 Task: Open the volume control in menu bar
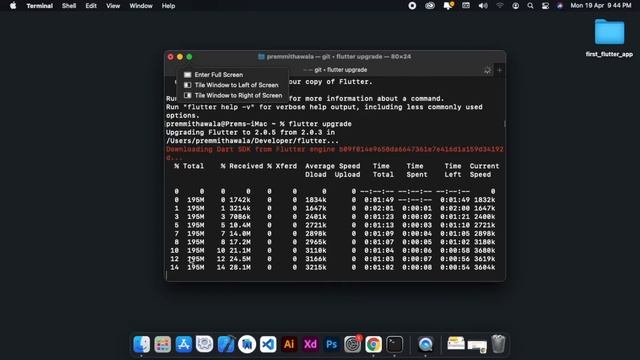[x=483, y=6]
